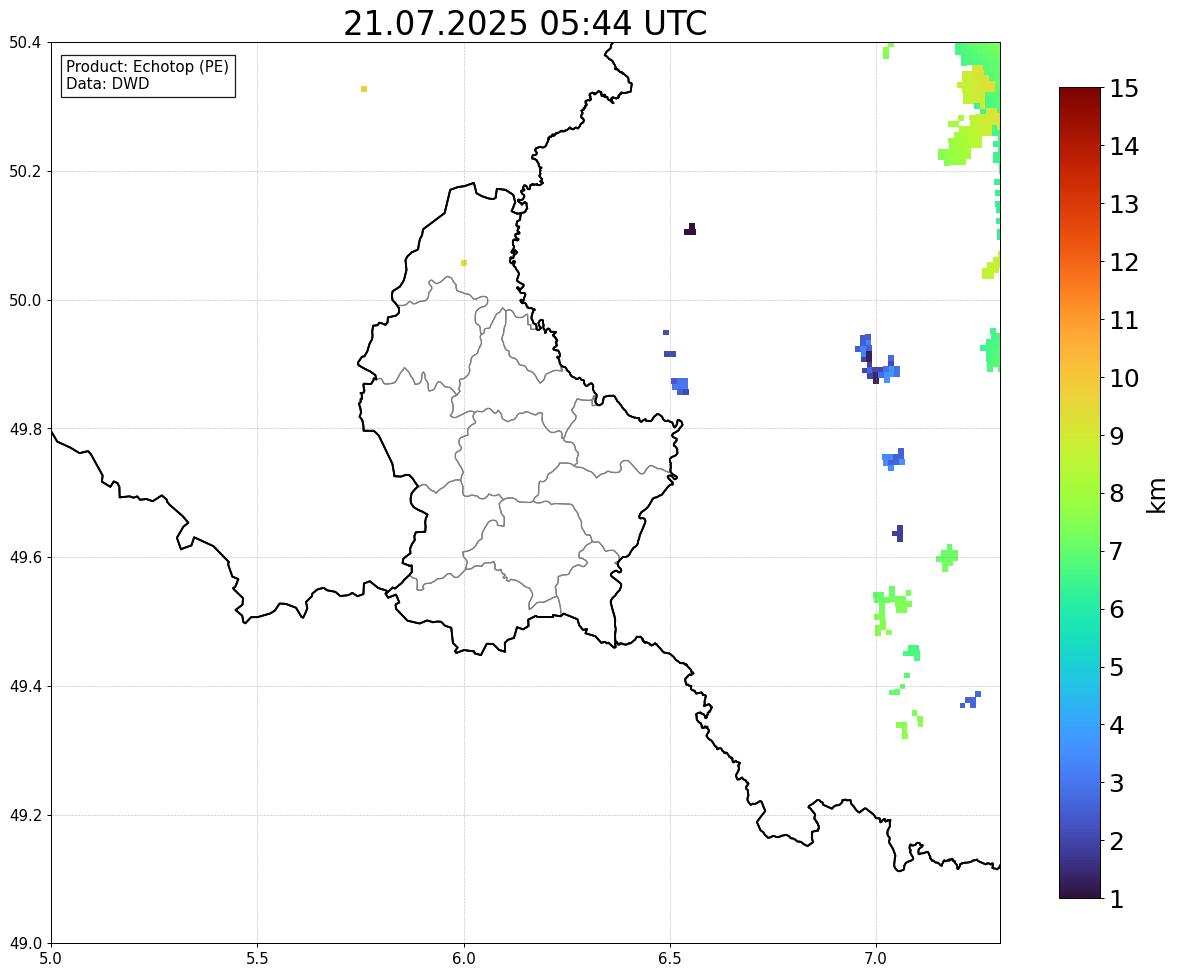Viewport: 1178px width, 976px height.
Task: Click colorbar tick label '13'
Action: pos(1123,204)
